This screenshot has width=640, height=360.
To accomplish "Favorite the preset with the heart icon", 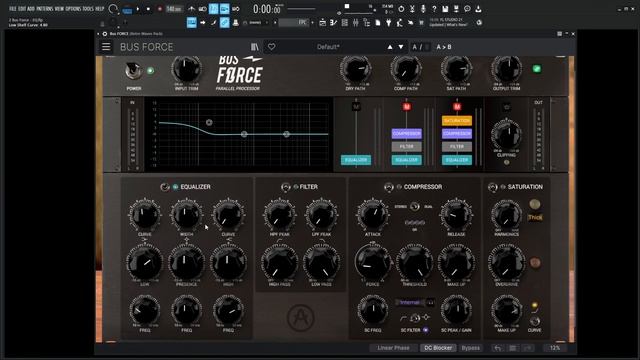I will (x=271, y=47).
